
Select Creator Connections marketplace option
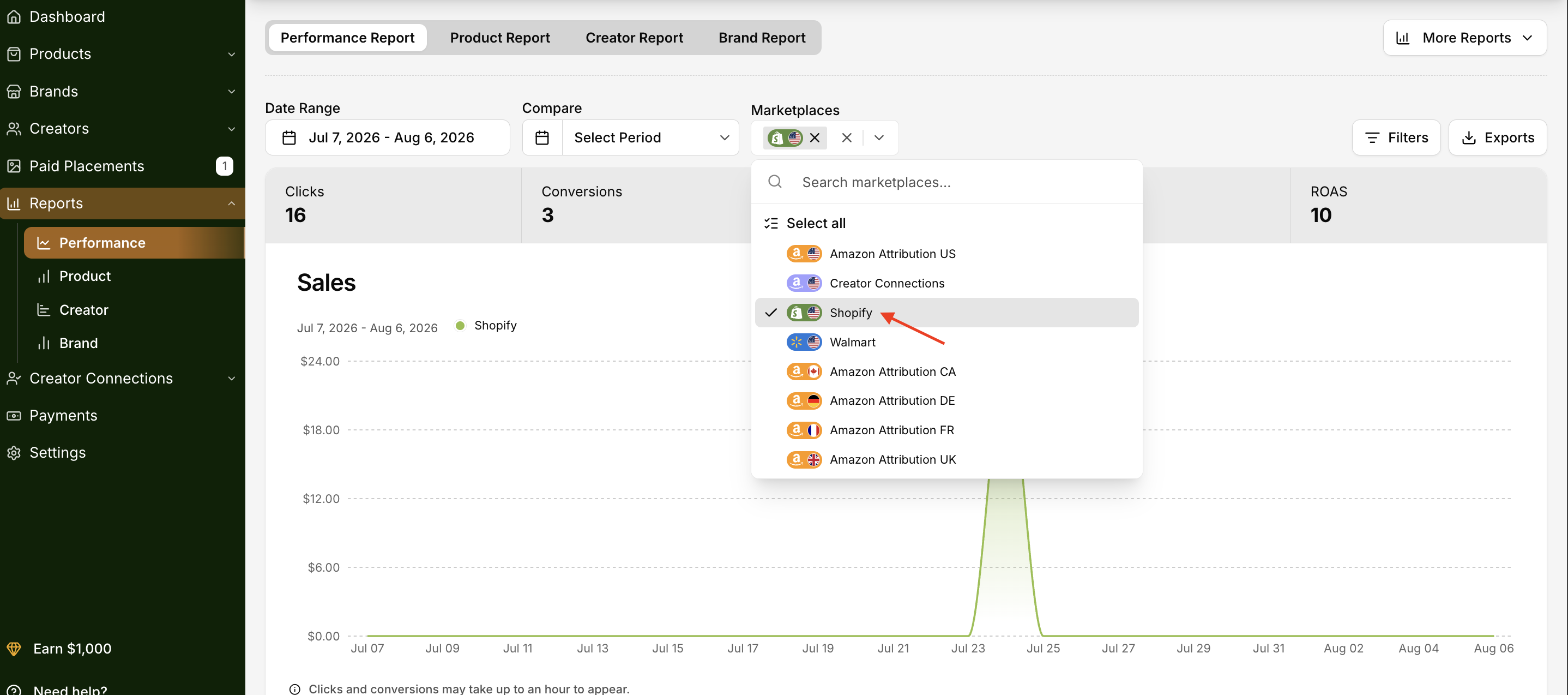coord(946,283)
